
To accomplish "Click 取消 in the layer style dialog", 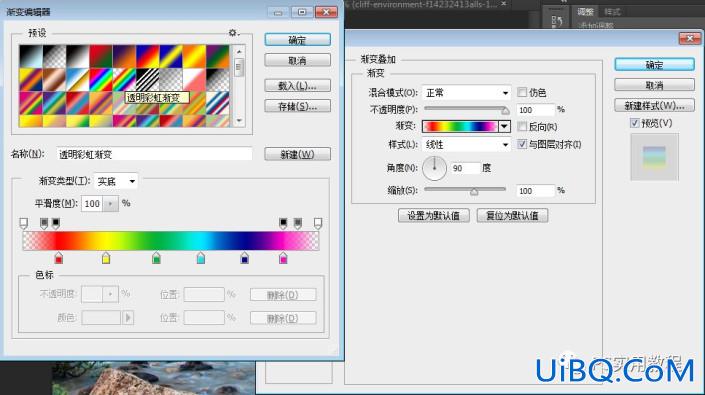I will pyautogui.click(x=654, y=84).
